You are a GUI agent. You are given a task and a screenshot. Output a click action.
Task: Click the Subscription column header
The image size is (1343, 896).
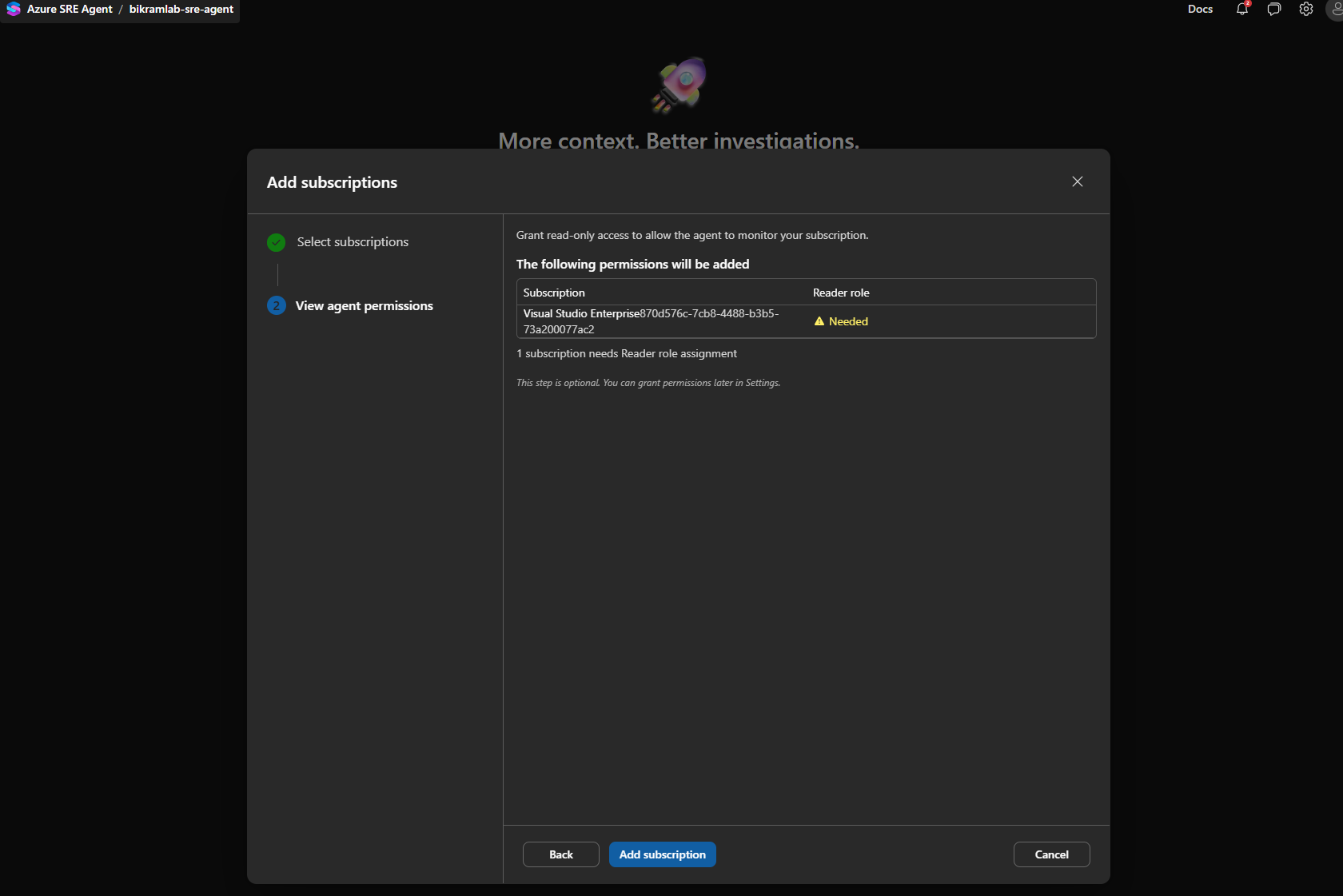[554, 293]
